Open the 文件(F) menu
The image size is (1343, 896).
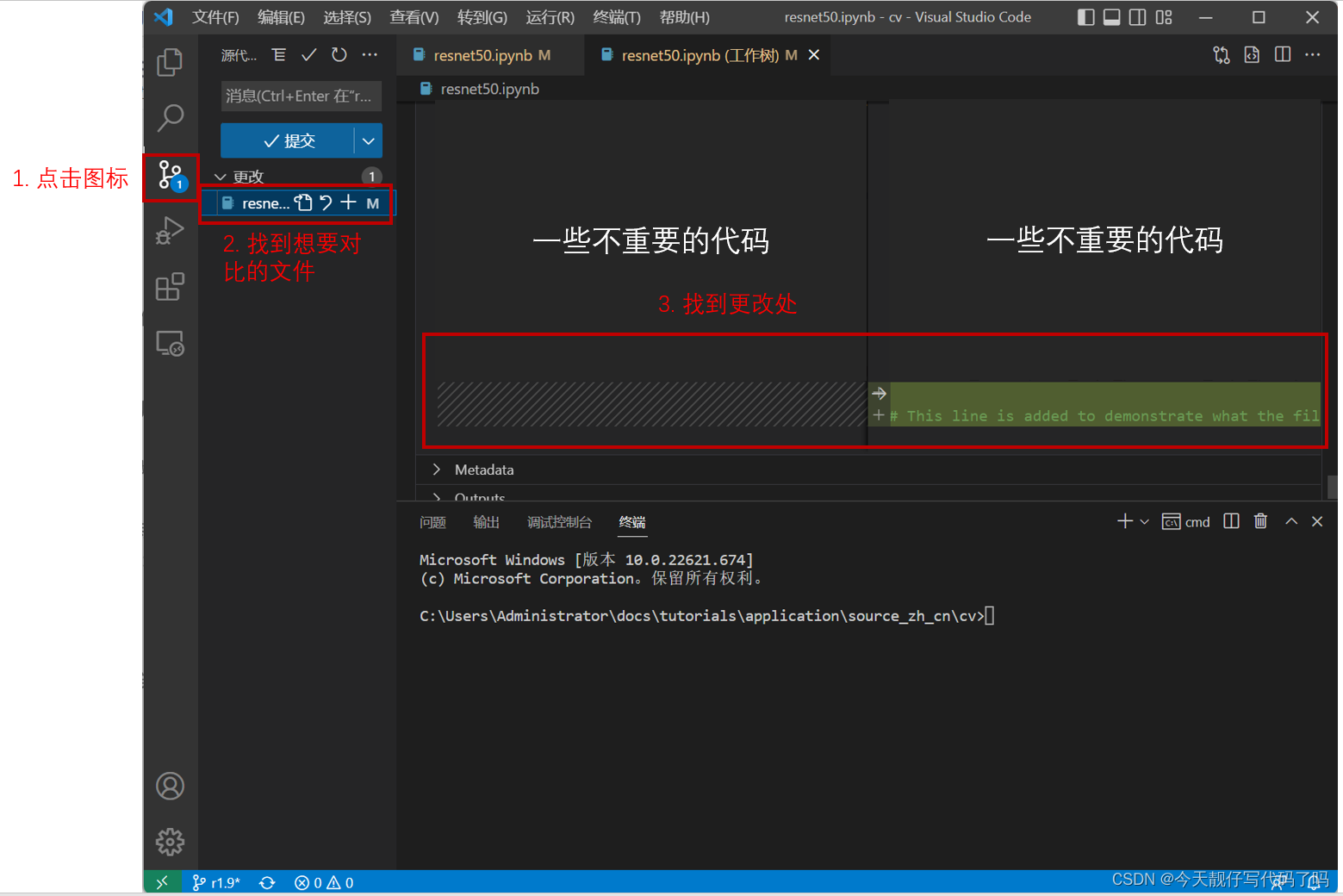[x=215, y=17]
